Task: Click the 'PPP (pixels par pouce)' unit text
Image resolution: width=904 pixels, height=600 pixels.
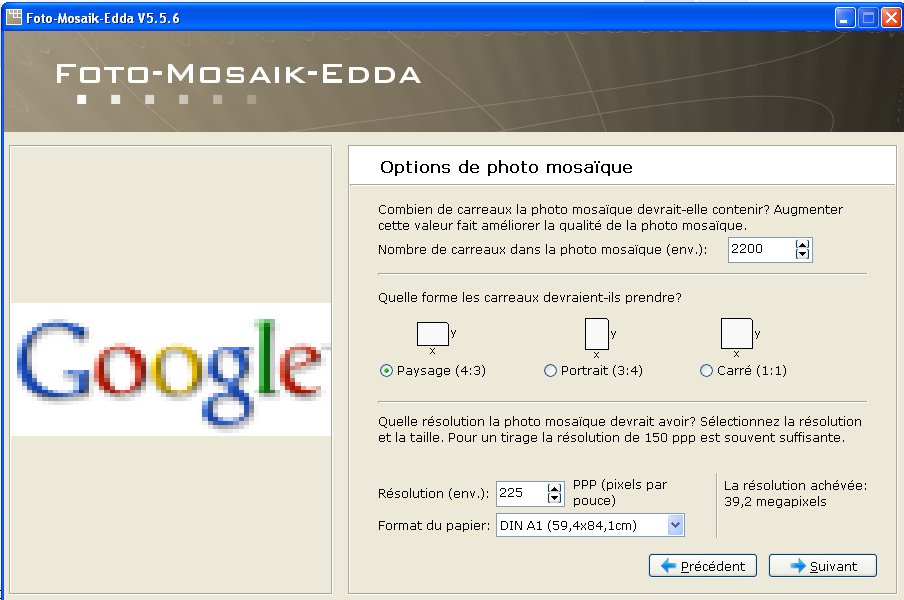Action: click(620, 493)
